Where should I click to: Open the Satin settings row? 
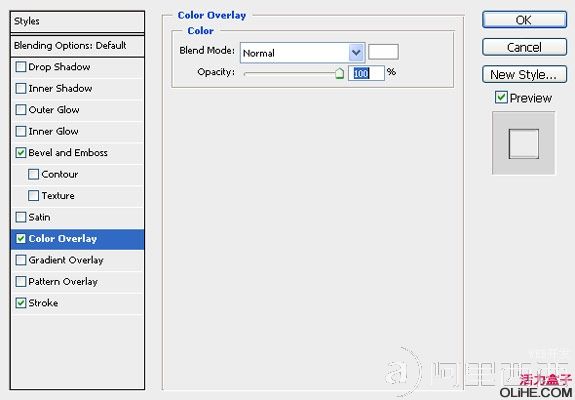point(77,217)
